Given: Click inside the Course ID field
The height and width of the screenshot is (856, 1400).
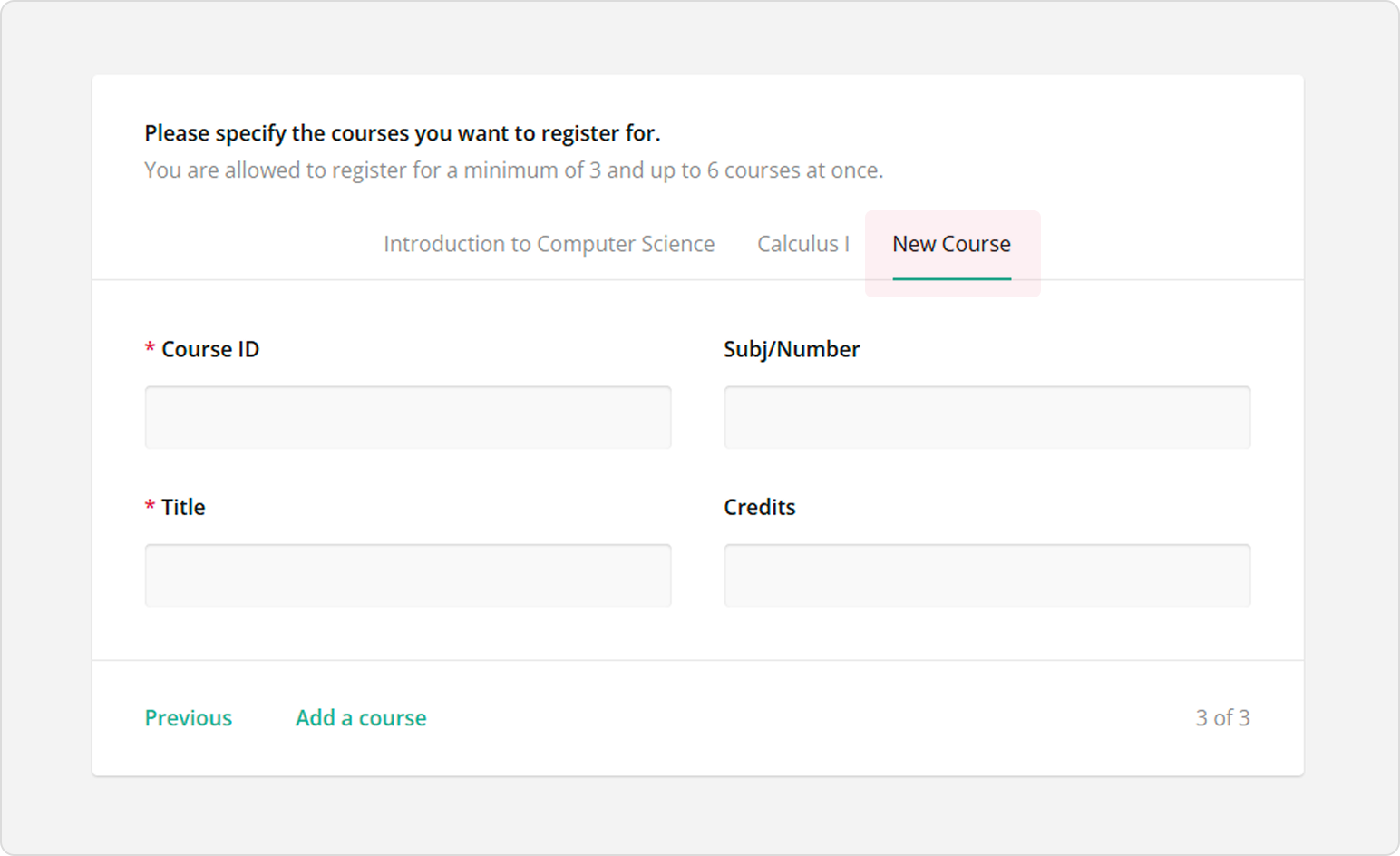Looking at the screenshot, I should click(x=407, y=417).
